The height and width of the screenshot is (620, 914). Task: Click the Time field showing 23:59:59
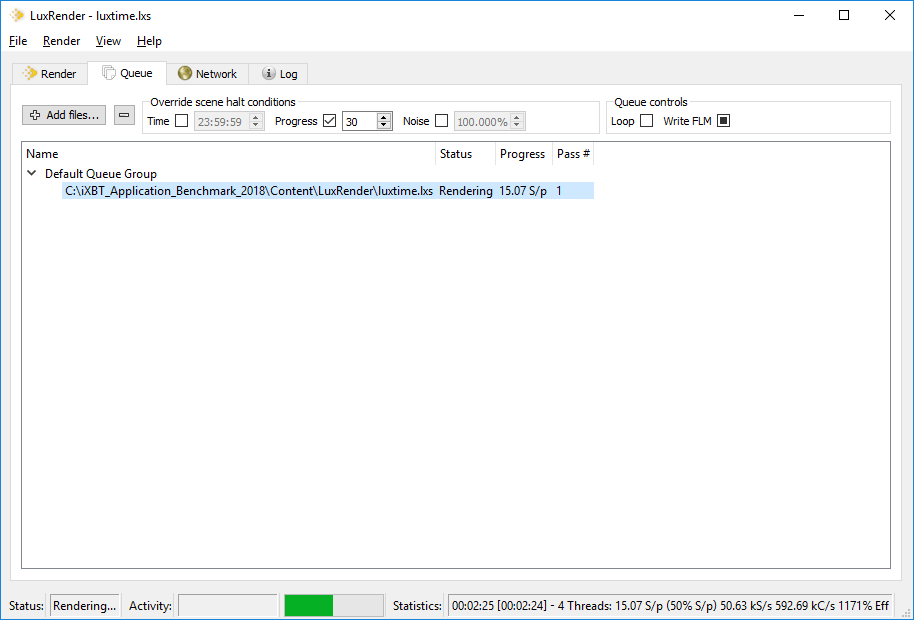[x=222, y=121]
